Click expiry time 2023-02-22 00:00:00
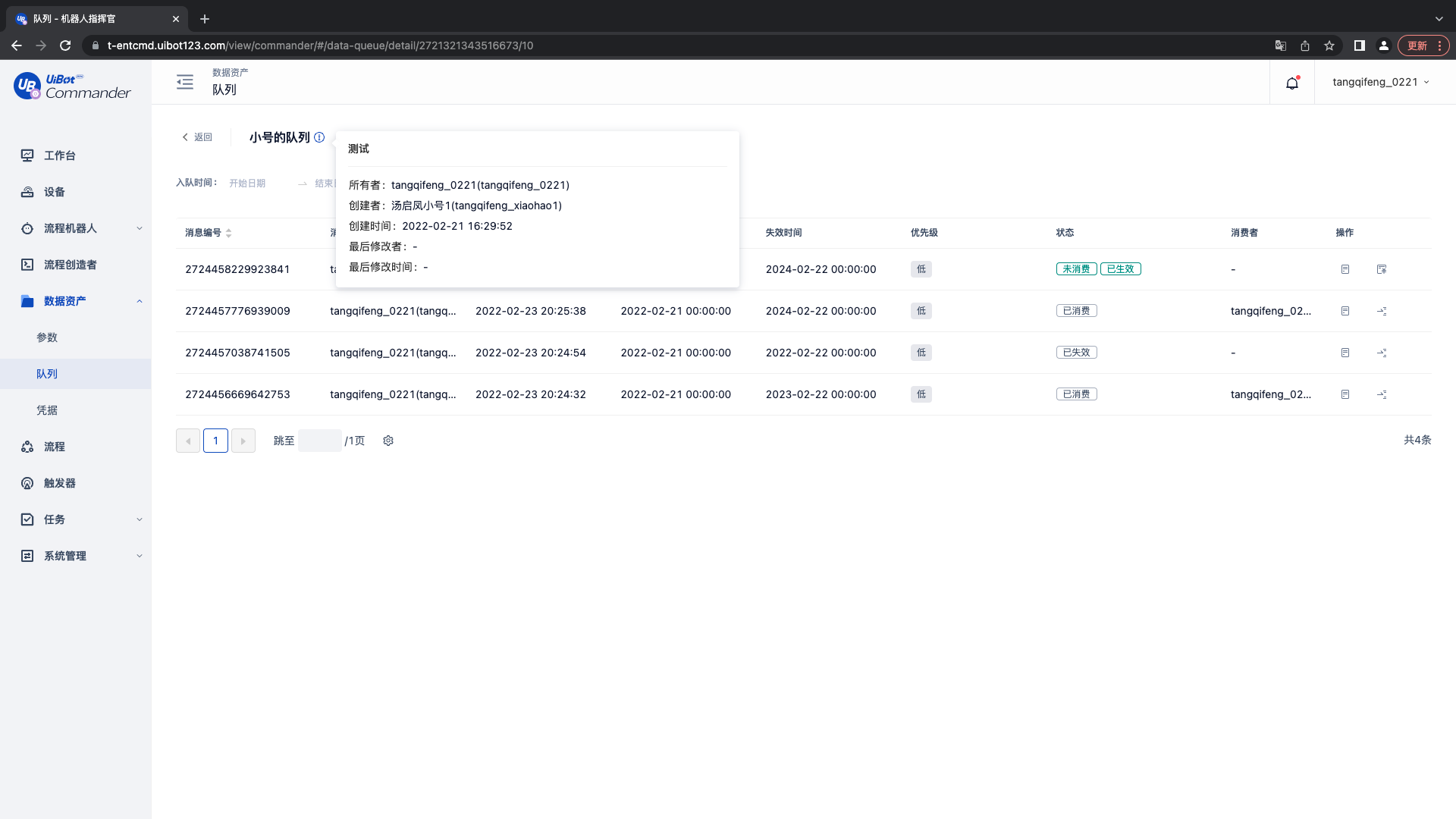This screenshot has width=1456, height=819. (x=821, y=394)
